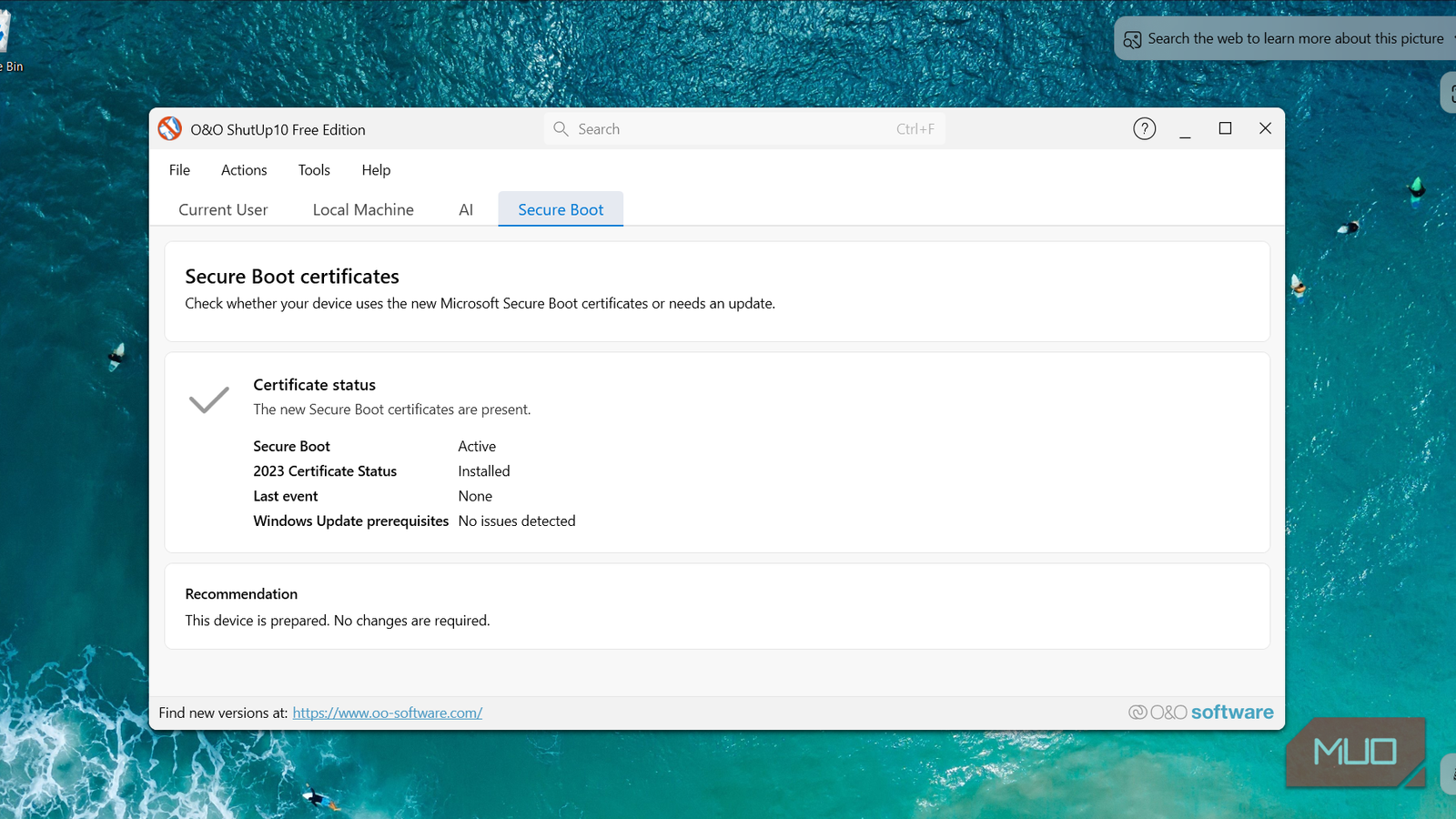
Task: Switch to the Local Machine tab
Action: pos(363,209)
